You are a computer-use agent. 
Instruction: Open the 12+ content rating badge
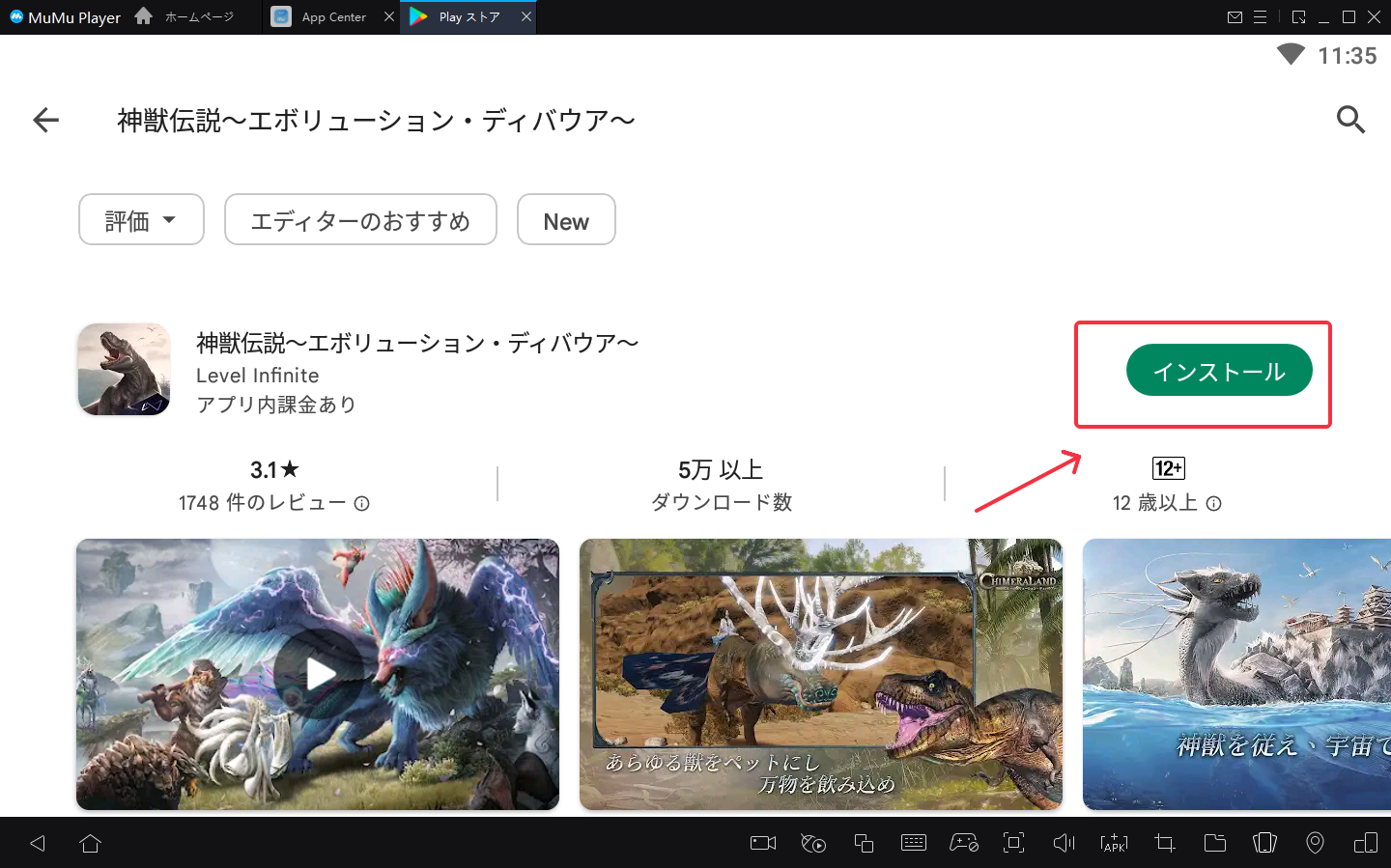1169,468
